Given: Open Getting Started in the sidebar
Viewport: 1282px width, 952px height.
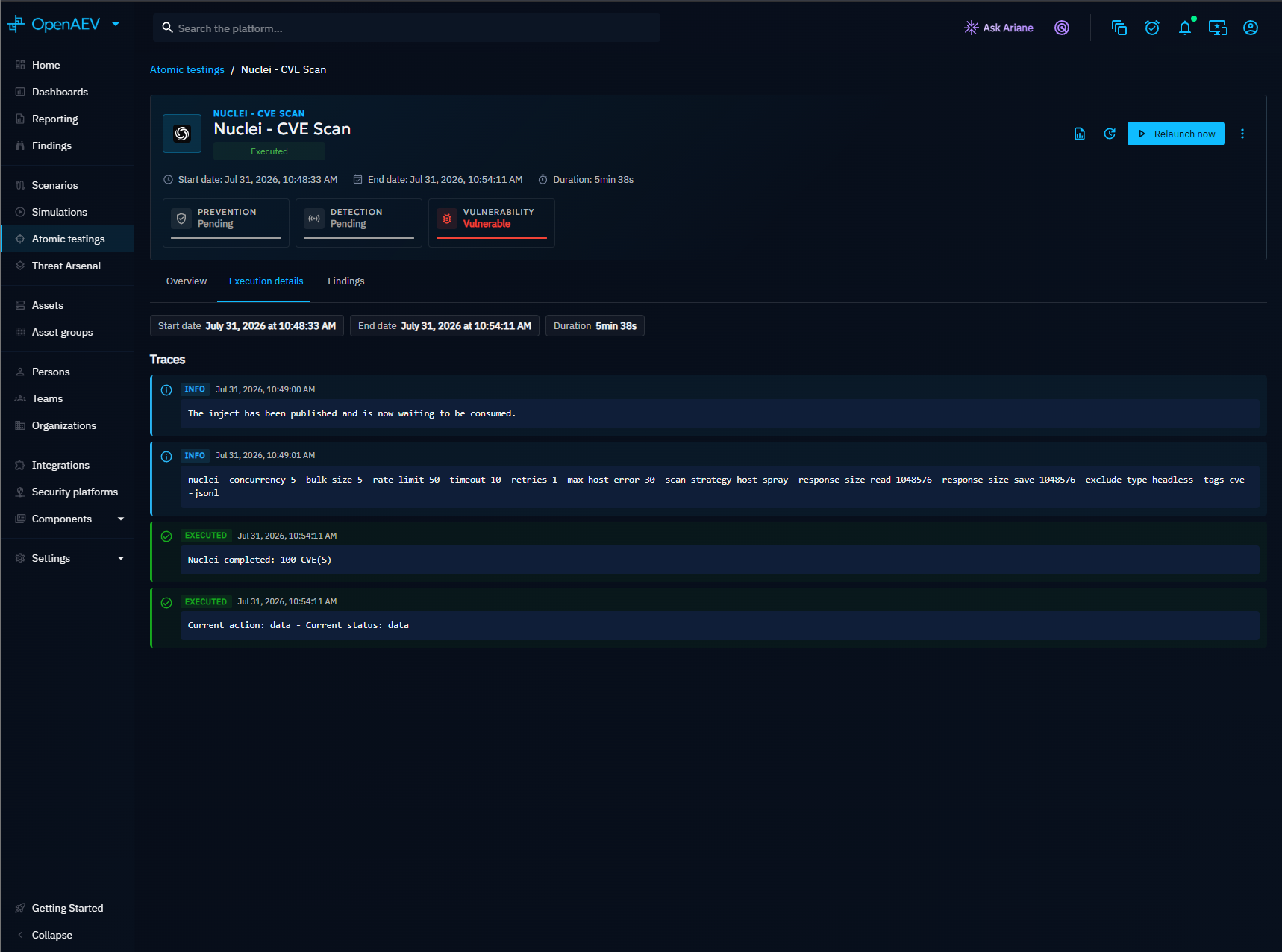Looking at the screenshot, I should (67, 908).
